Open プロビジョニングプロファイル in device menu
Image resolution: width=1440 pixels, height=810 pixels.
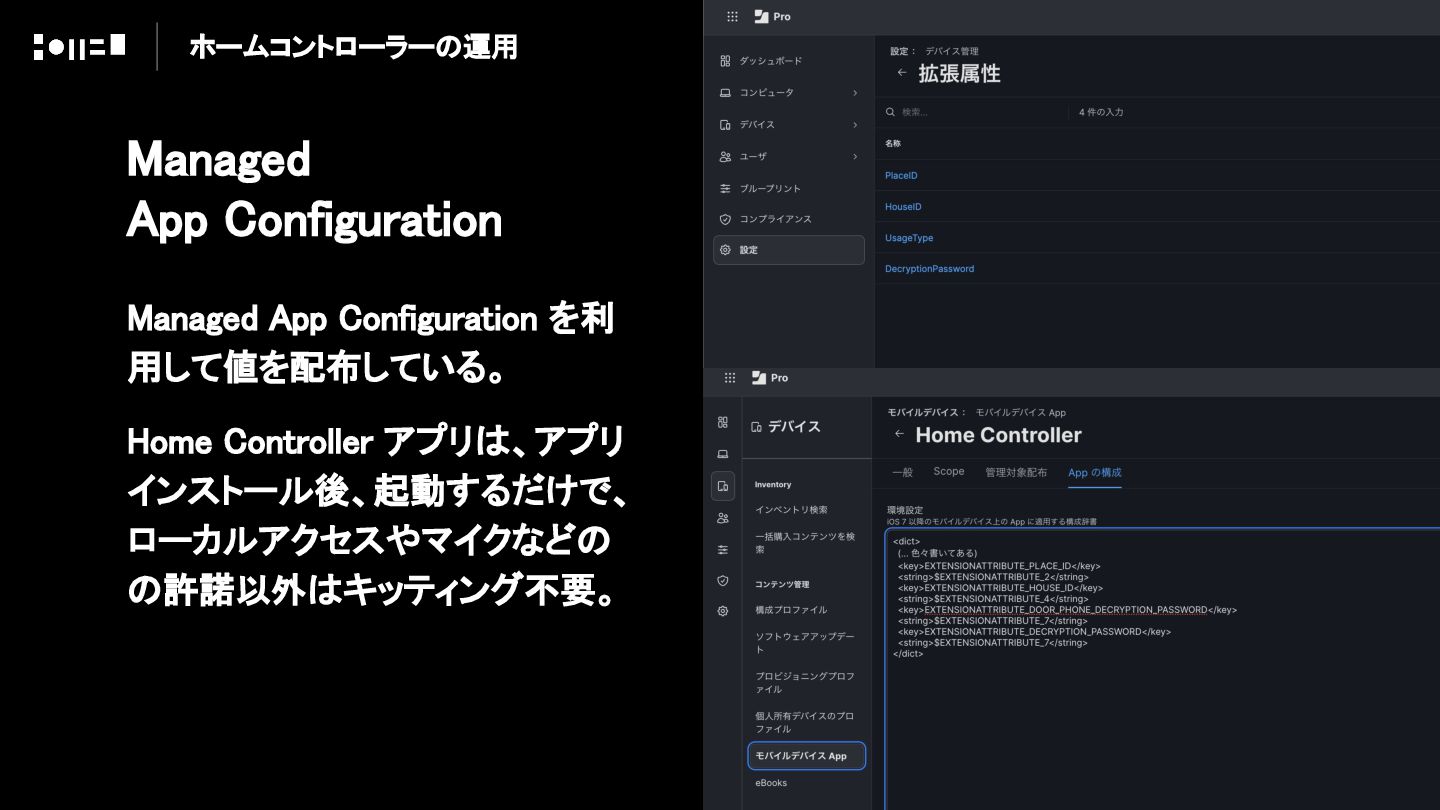(805, 683)
